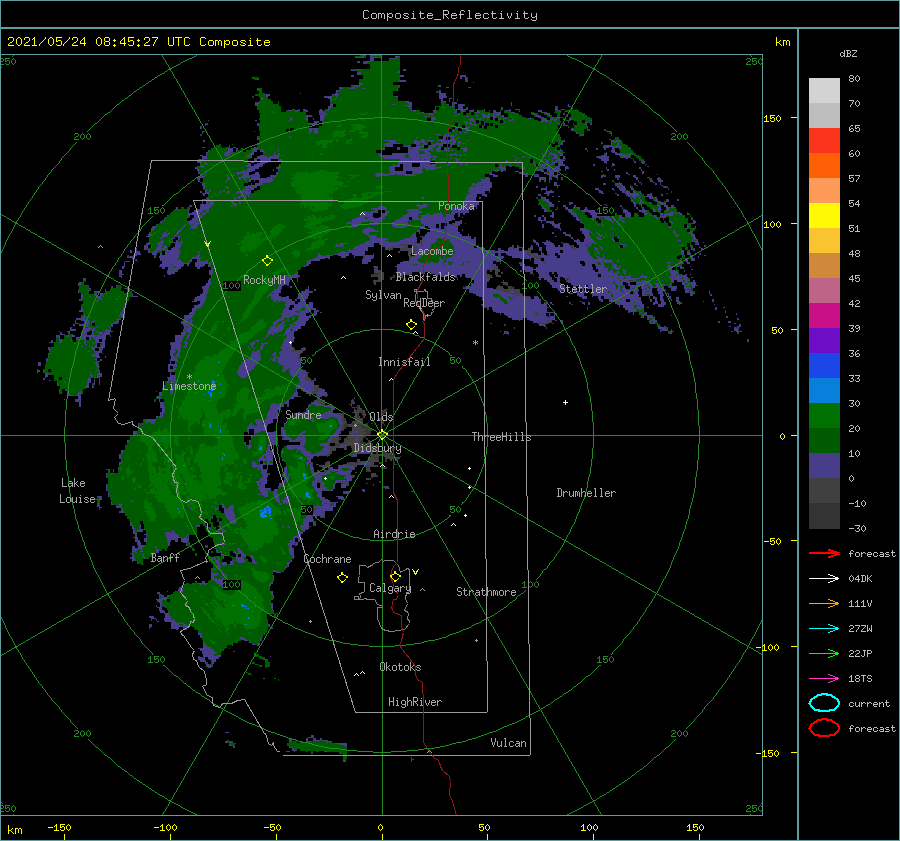Image resolution: width=900 pixels, height=841 pixels.
Task: Click the brown-orange 48 dBZ swatch
Action: pos(824,265)
